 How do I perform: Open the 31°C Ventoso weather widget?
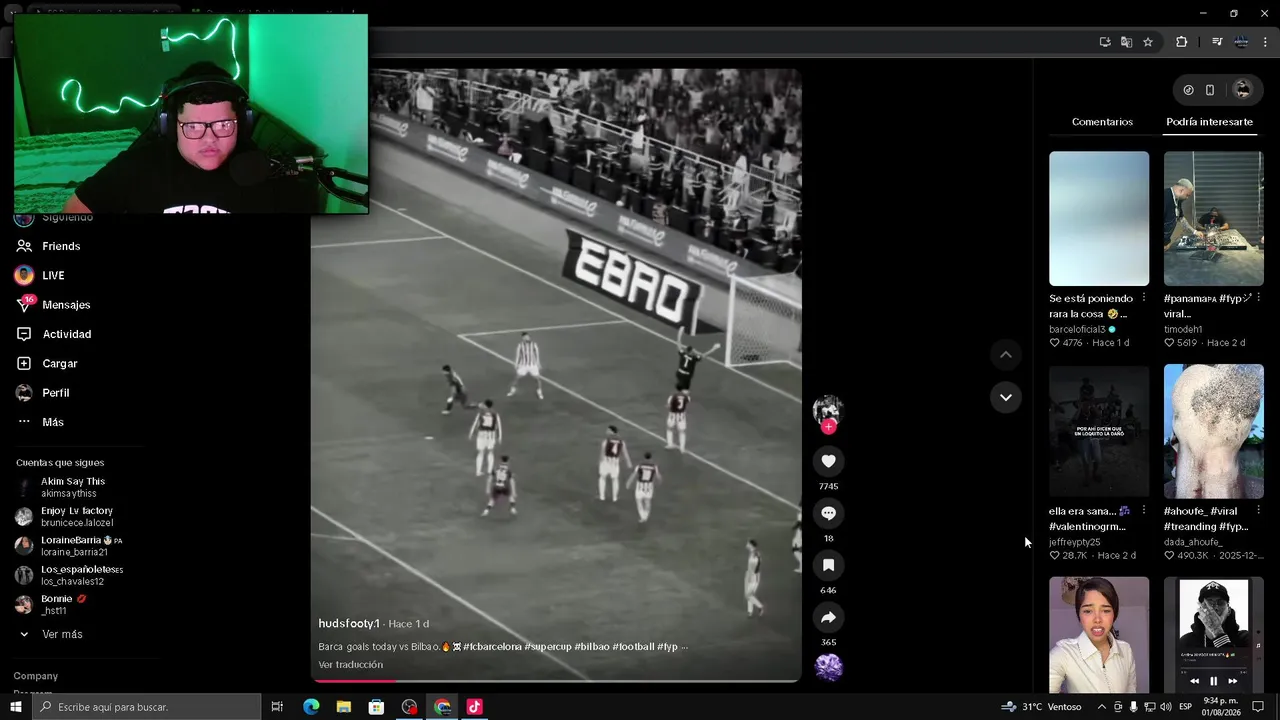click(x=1041, y=707)
